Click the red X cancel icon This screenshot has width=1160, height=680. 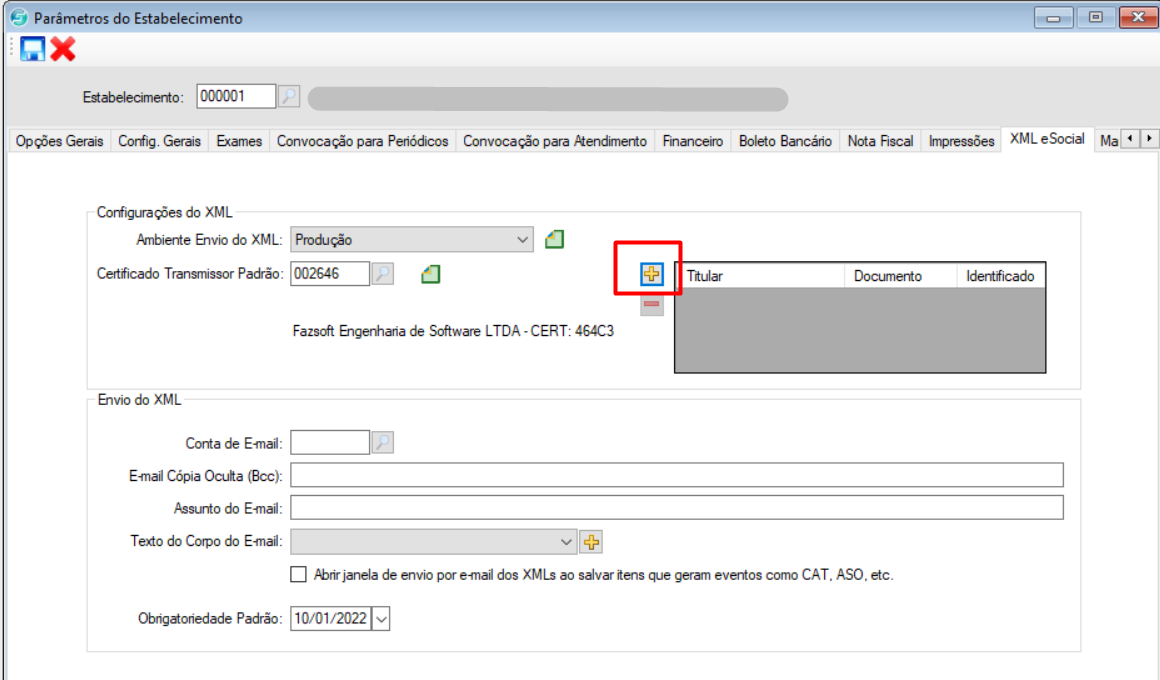point(63,48)
